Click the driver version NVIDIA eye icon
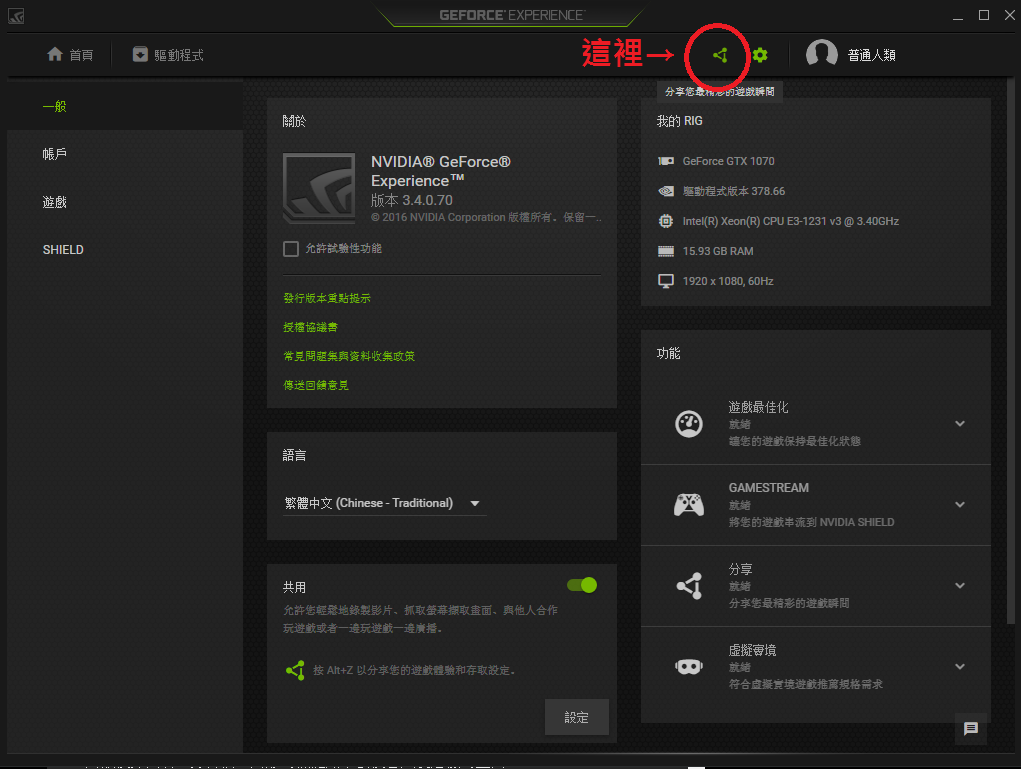The width and height of the screenshot is (1021, 769). (665, 191)
